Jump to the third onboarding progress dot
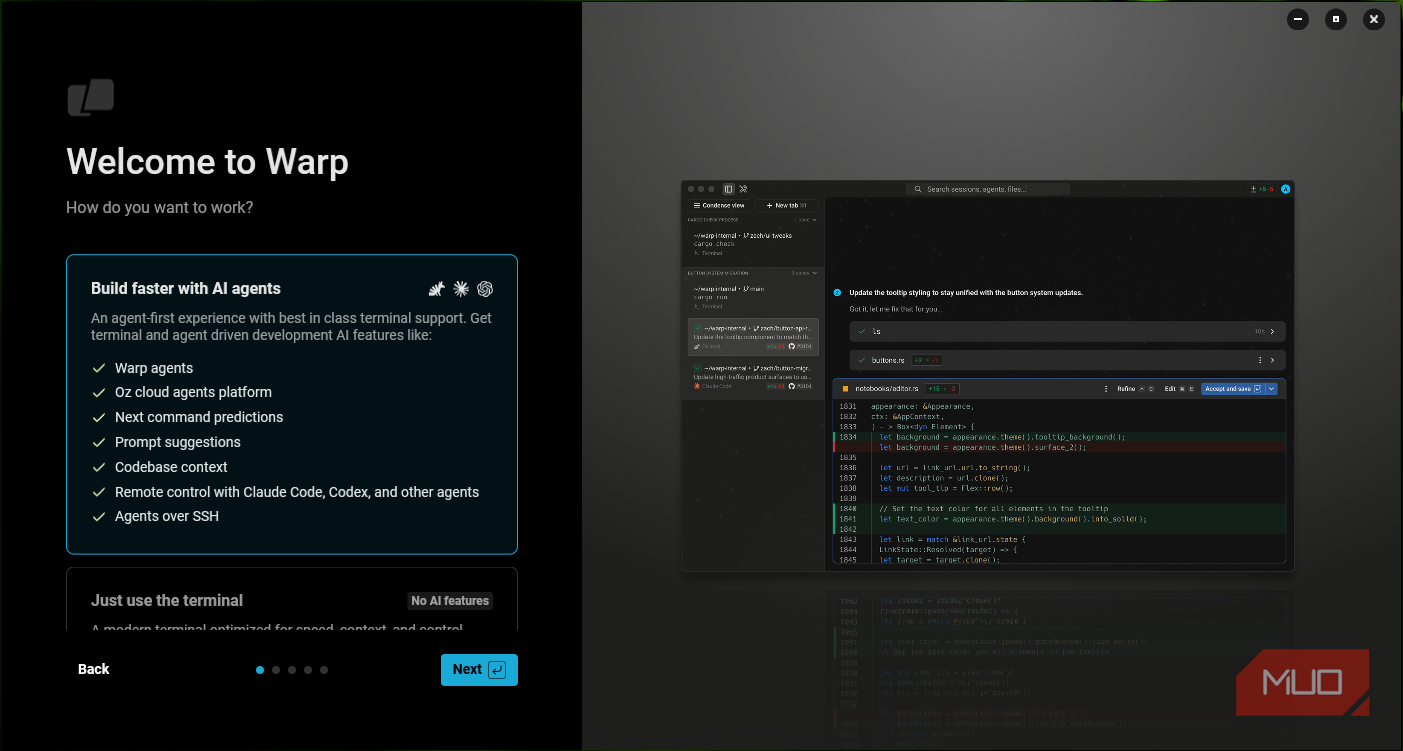The height and width of the screenshot is (751, 1403). [x=292, y=670]
